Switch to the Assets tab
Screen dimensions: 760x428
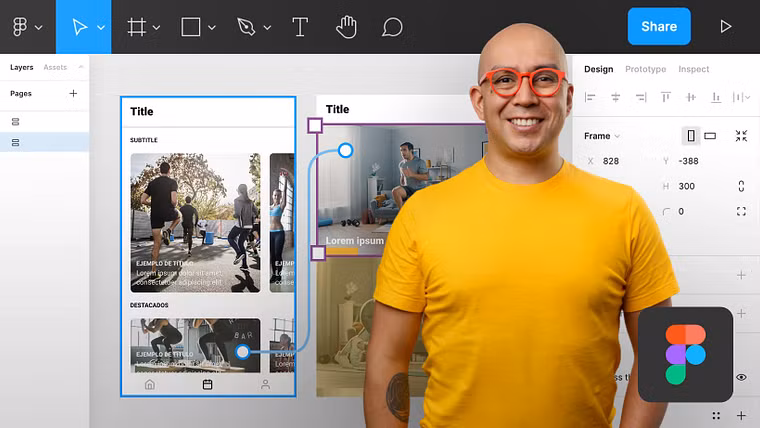coord(55,67)
